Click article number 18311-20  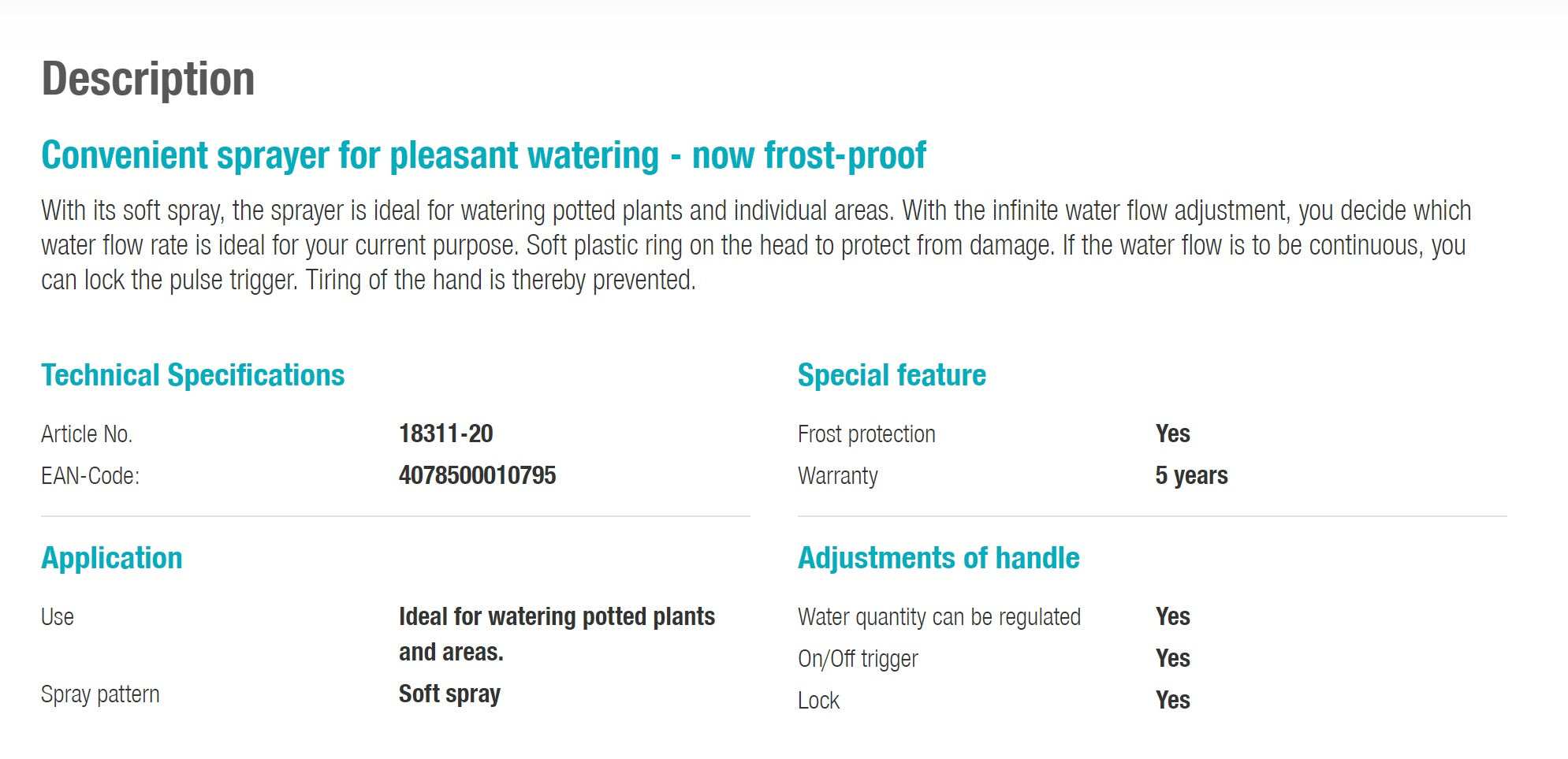(x=445, y=433)
